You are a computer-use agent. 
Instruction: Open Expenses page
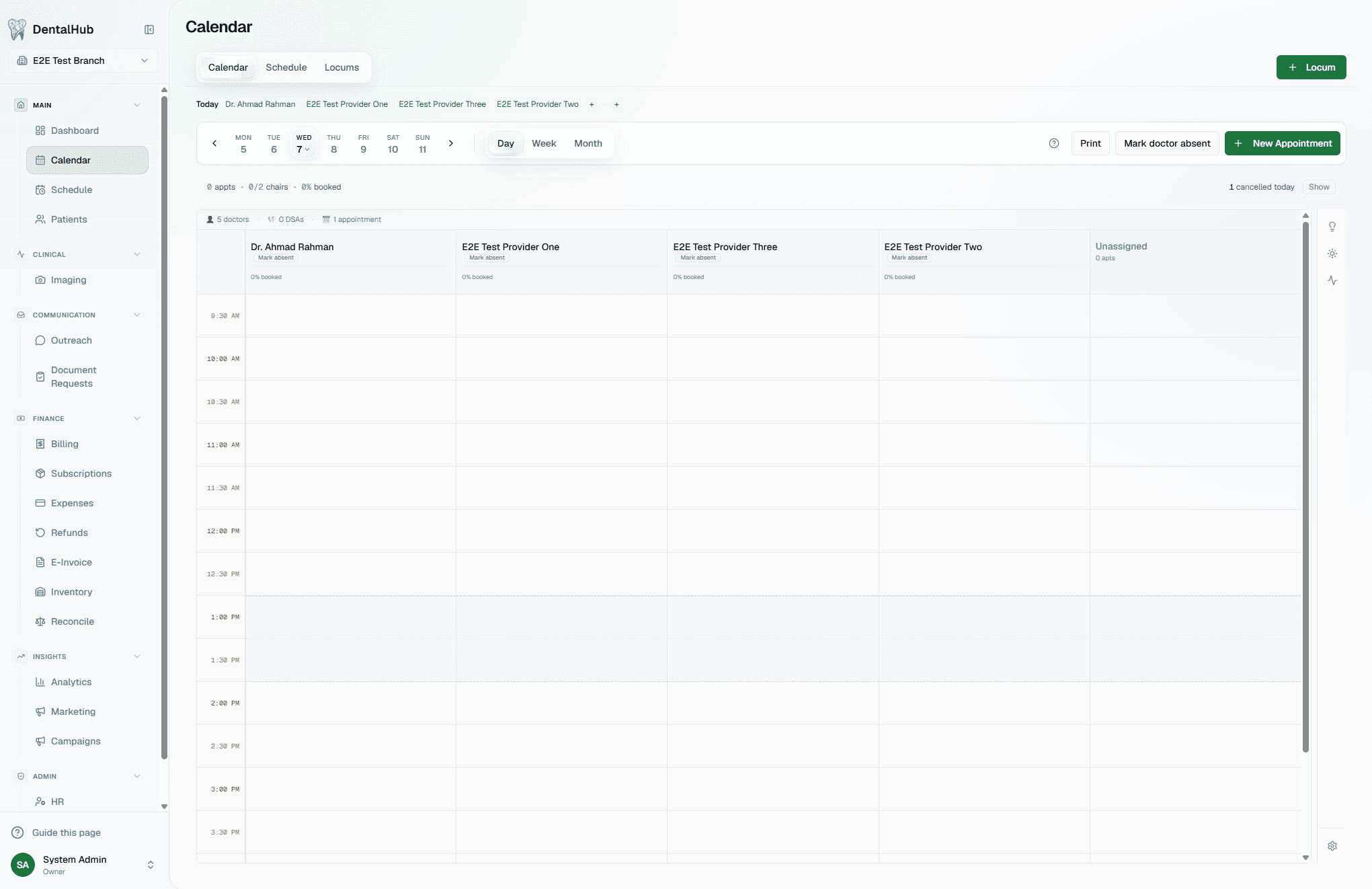(87, 503)
